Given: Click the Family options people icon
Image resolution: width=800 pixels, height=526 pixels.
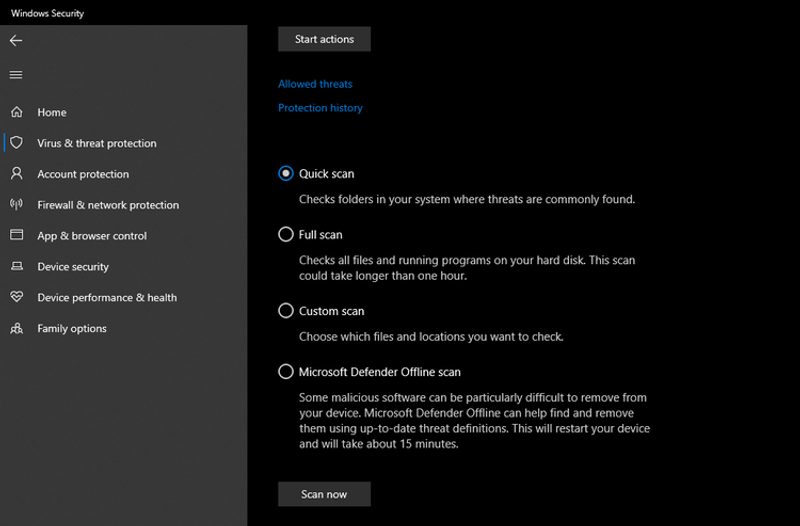Looking at the screenshot, I should [16, 328].
